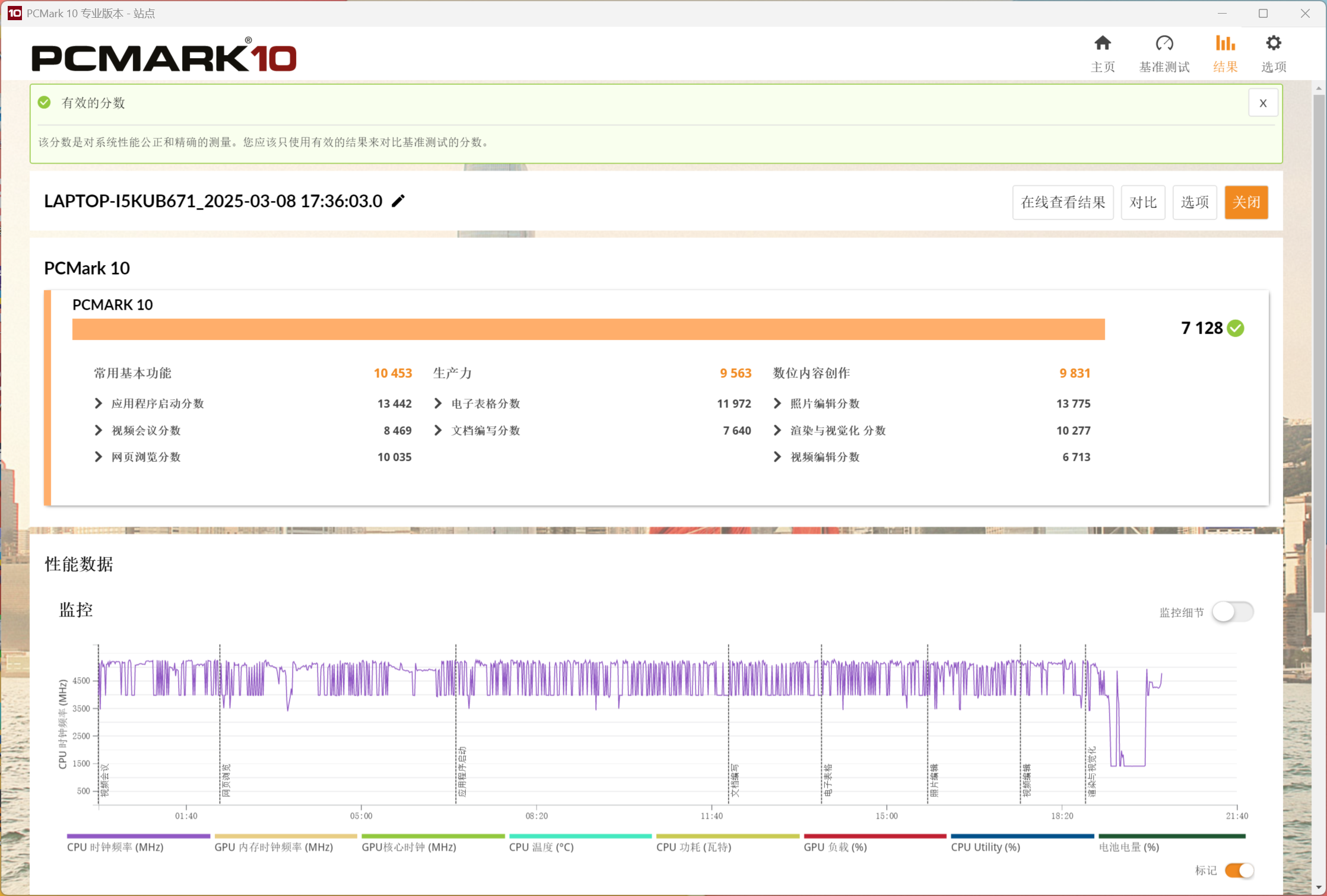Expand 网页浏览分数 row
This screenshot has height=896, width=1327.
99,457
